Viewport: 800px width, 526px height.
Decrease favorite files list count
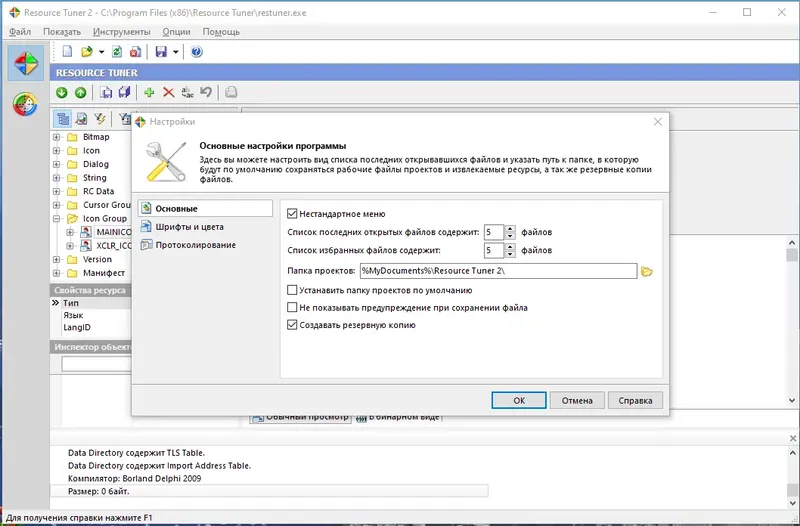tap(510, 255)
